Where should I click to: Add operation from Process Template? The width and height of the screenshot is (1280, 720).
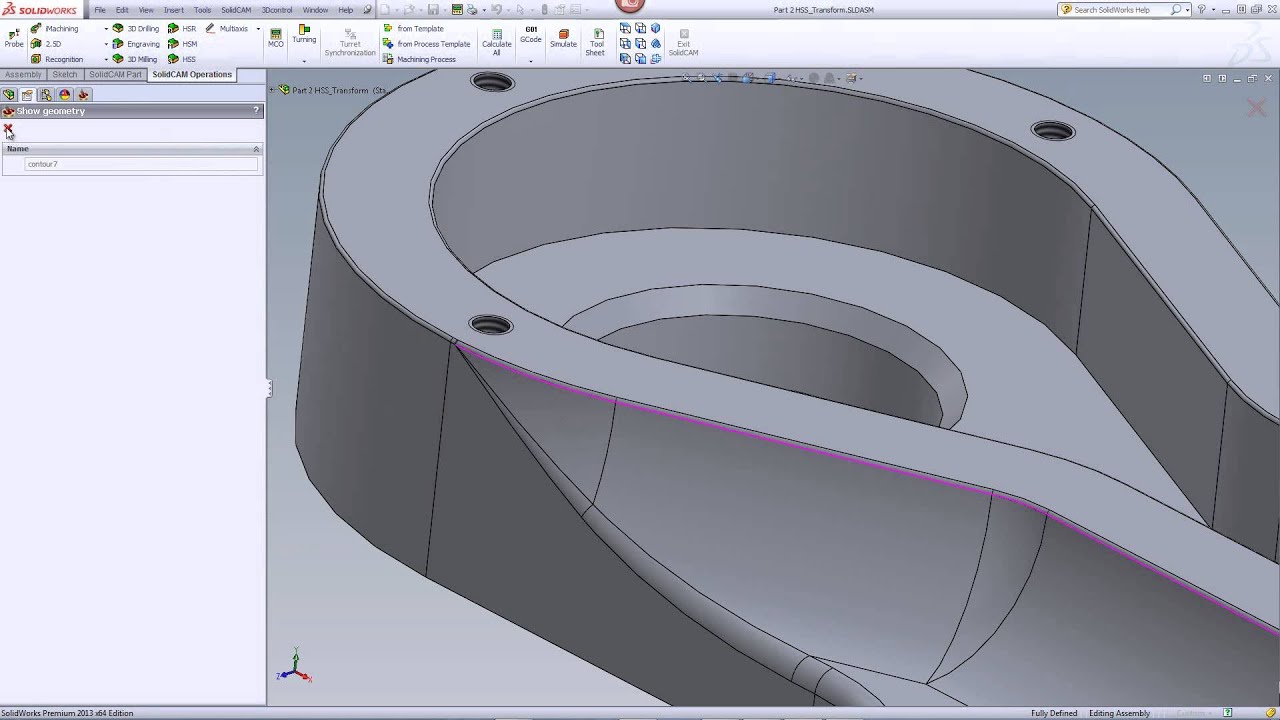click(426, 44)
